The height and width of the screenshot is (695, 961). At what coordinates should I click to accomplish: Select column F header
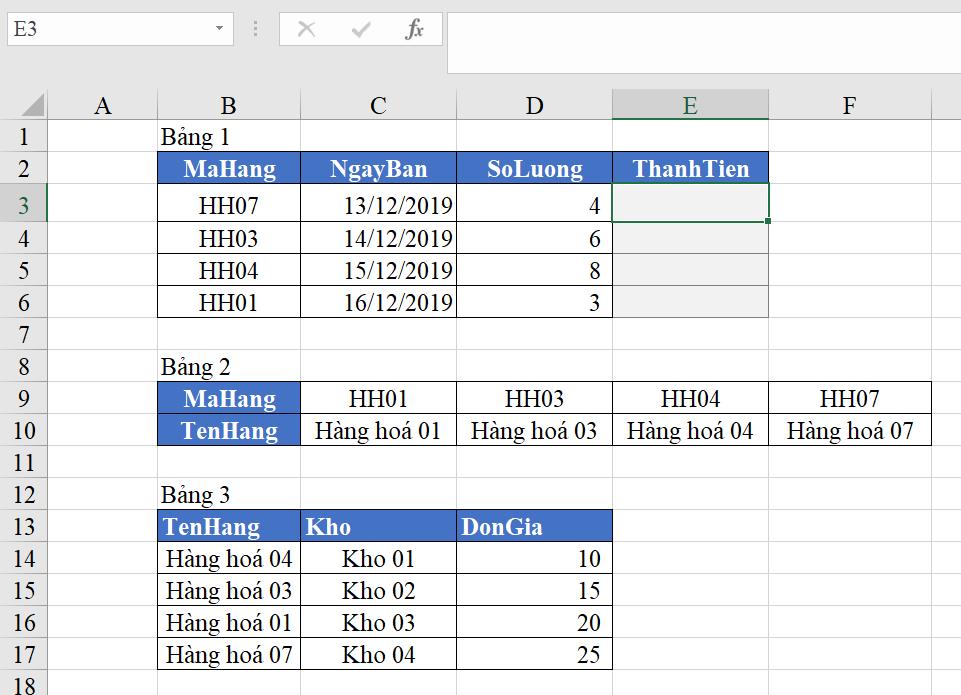pos(849,104)
